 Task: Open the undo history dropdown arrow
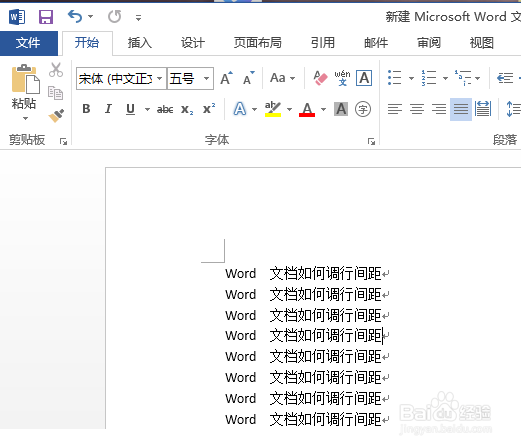tap(91, 16)
